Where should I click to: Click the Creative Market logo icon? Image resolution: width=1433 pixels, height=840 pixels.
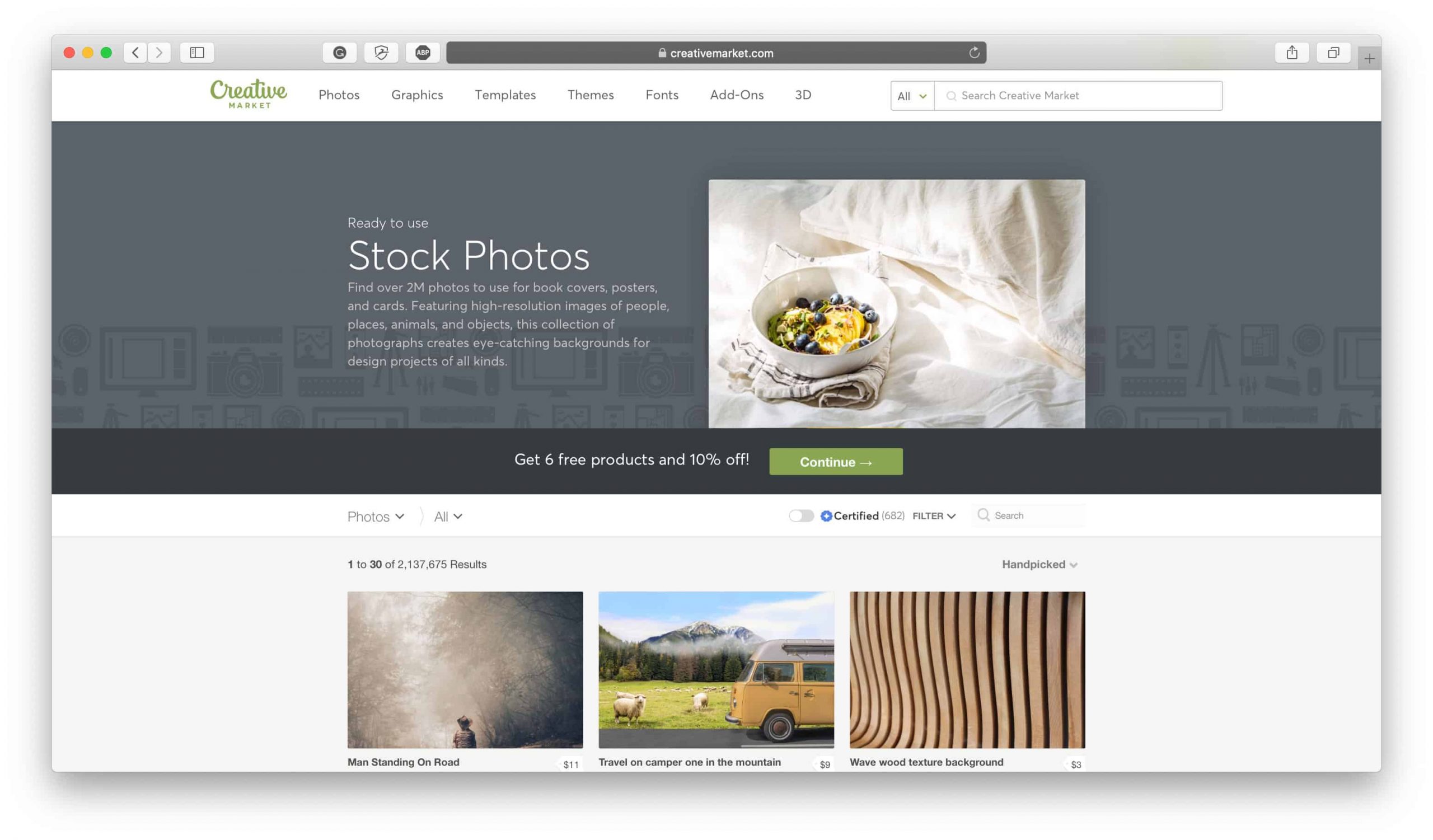pos(248,94)
